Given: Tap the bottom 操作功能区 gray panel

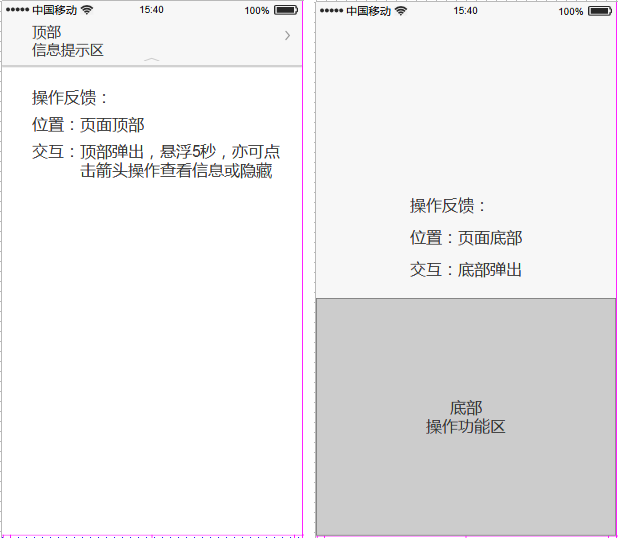Looking at the screenshot, I should coord(466,417).
